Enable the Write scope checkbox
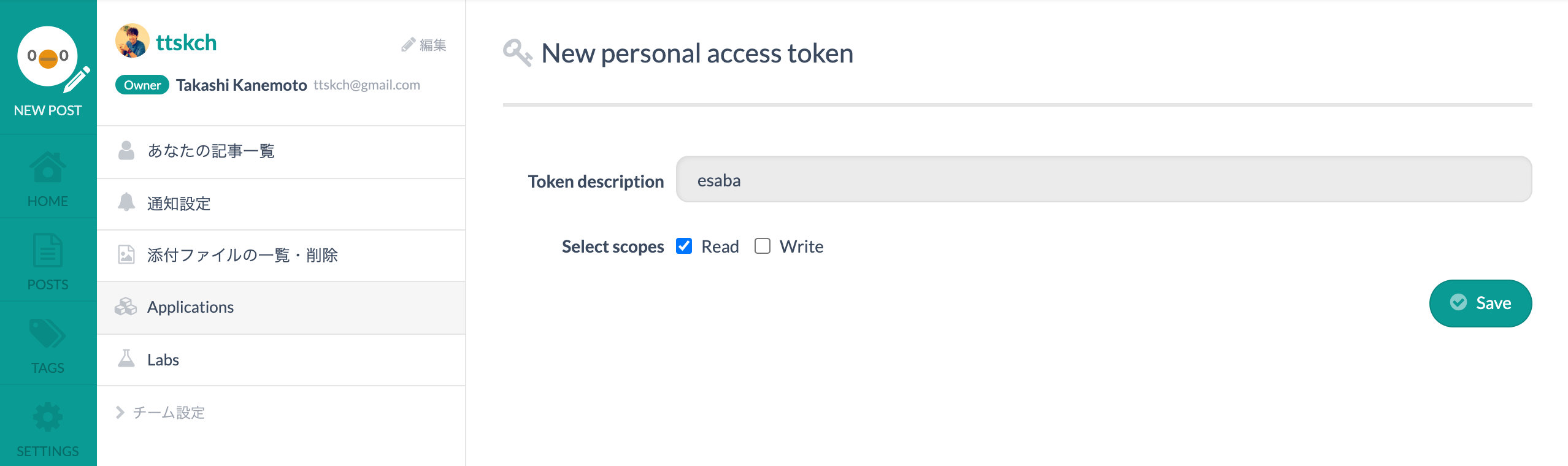1568x466 pixels. pos(763,246)
